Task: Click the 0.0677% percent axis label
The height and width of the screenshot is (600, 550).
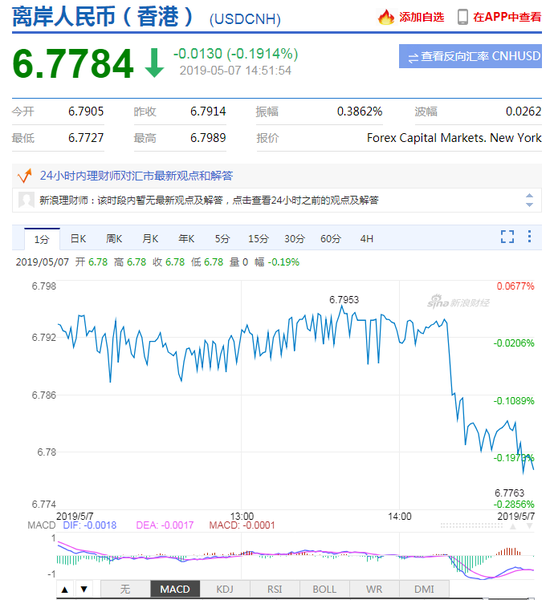Action: 515,286
